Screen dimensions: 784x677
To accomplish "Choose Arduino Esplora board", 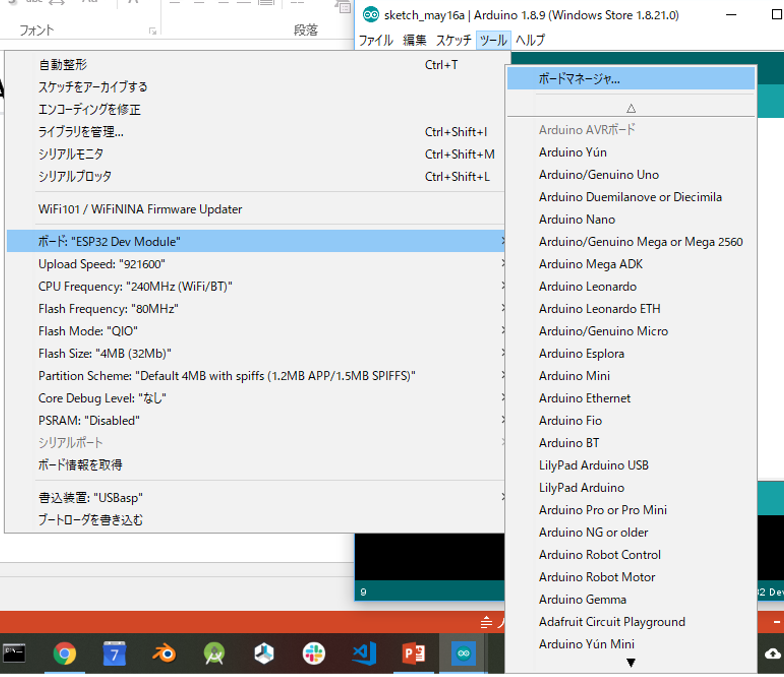I will 631,354.
